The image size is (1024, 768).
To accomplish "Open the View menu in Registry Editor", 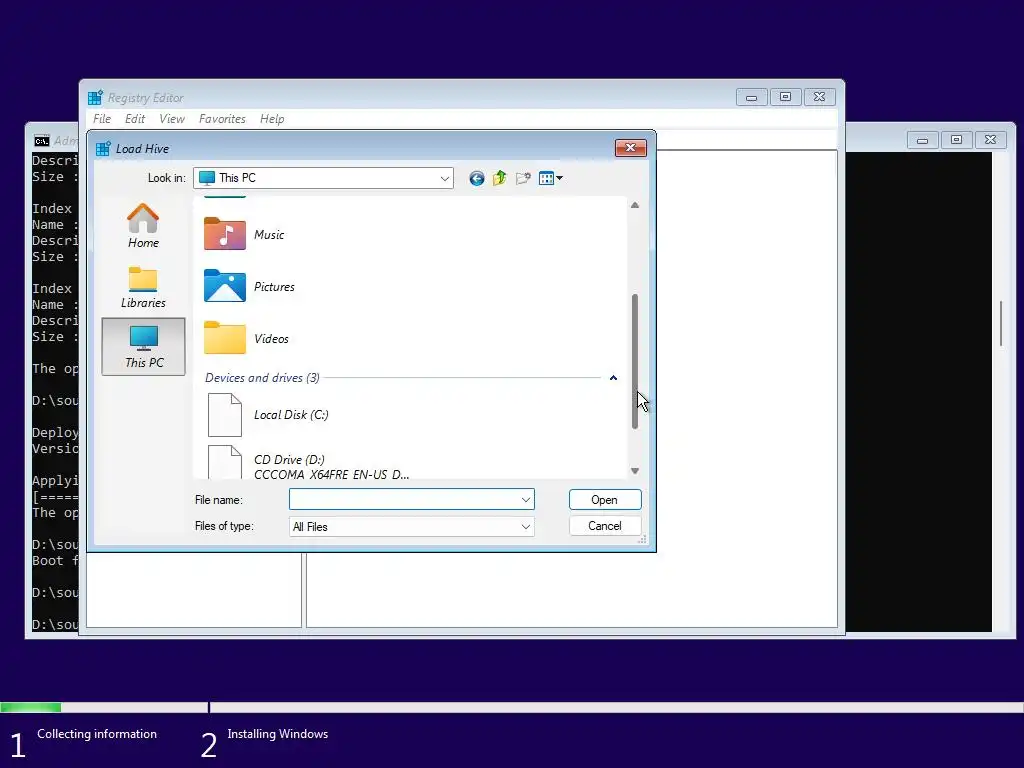I will tap(172, 119).
